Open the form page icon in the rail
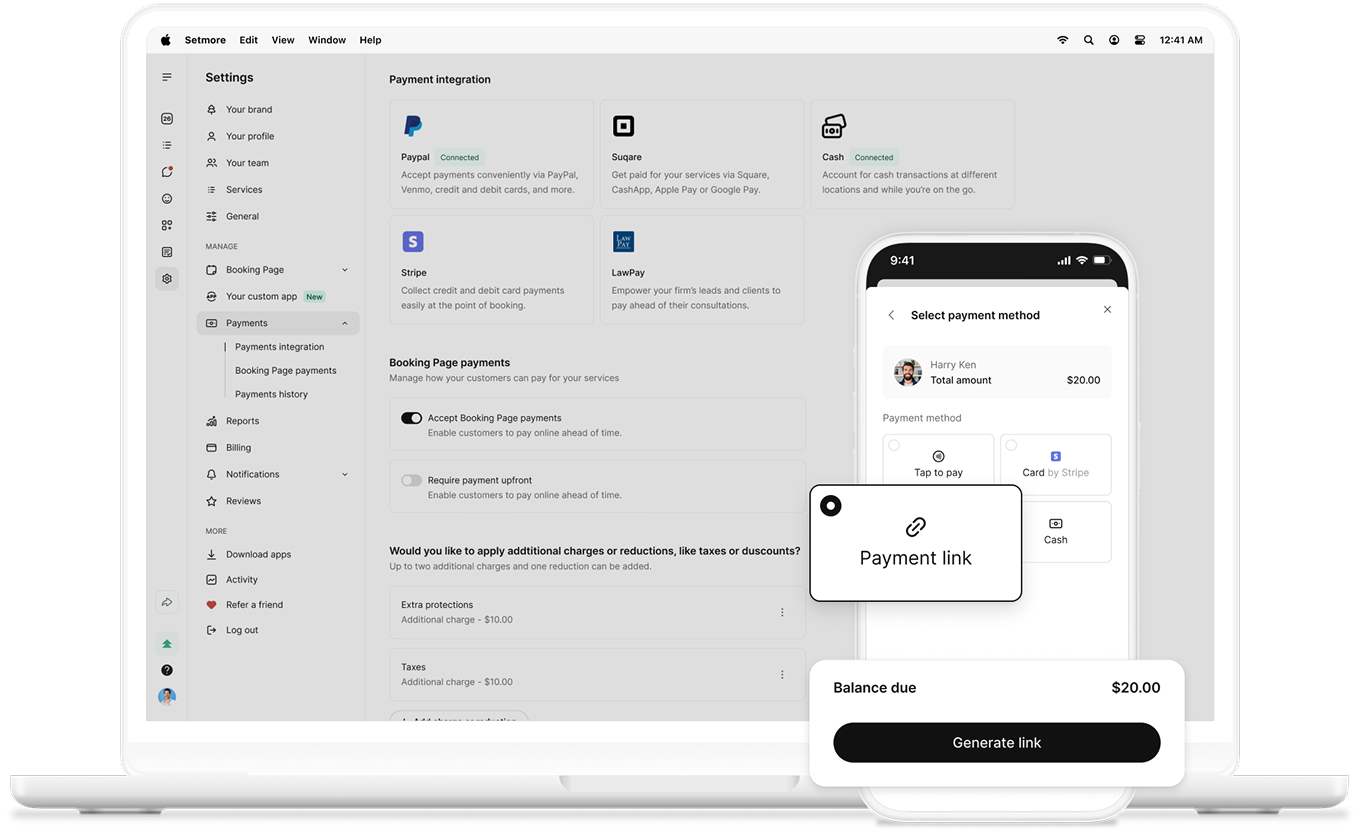Viewport: 1360px width, 840px height. (x=167, y=252)
